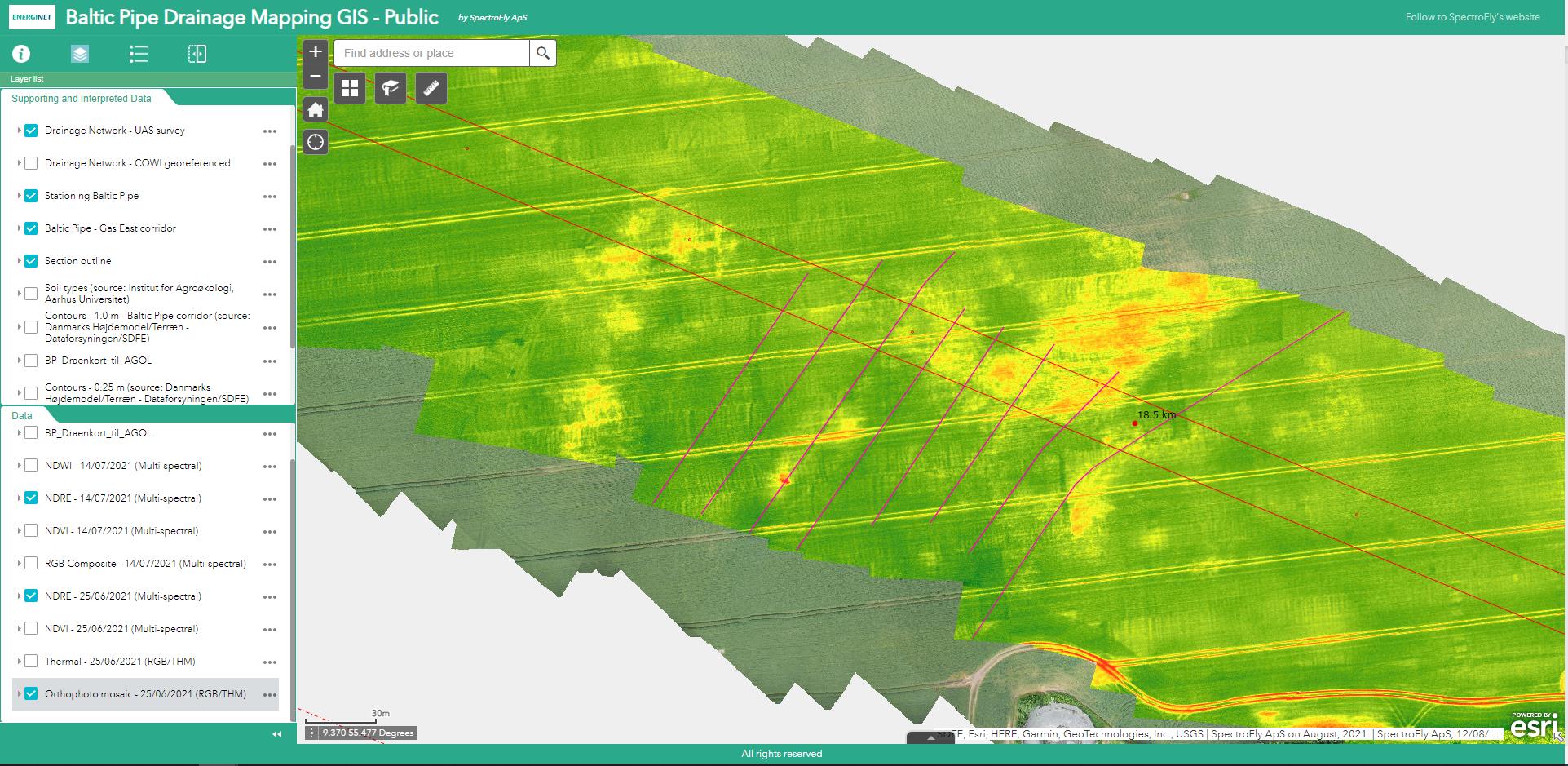The height and width of the screenshot is (766, 1568).
Task: Open the Legend list icon
Action: (139, 54)
